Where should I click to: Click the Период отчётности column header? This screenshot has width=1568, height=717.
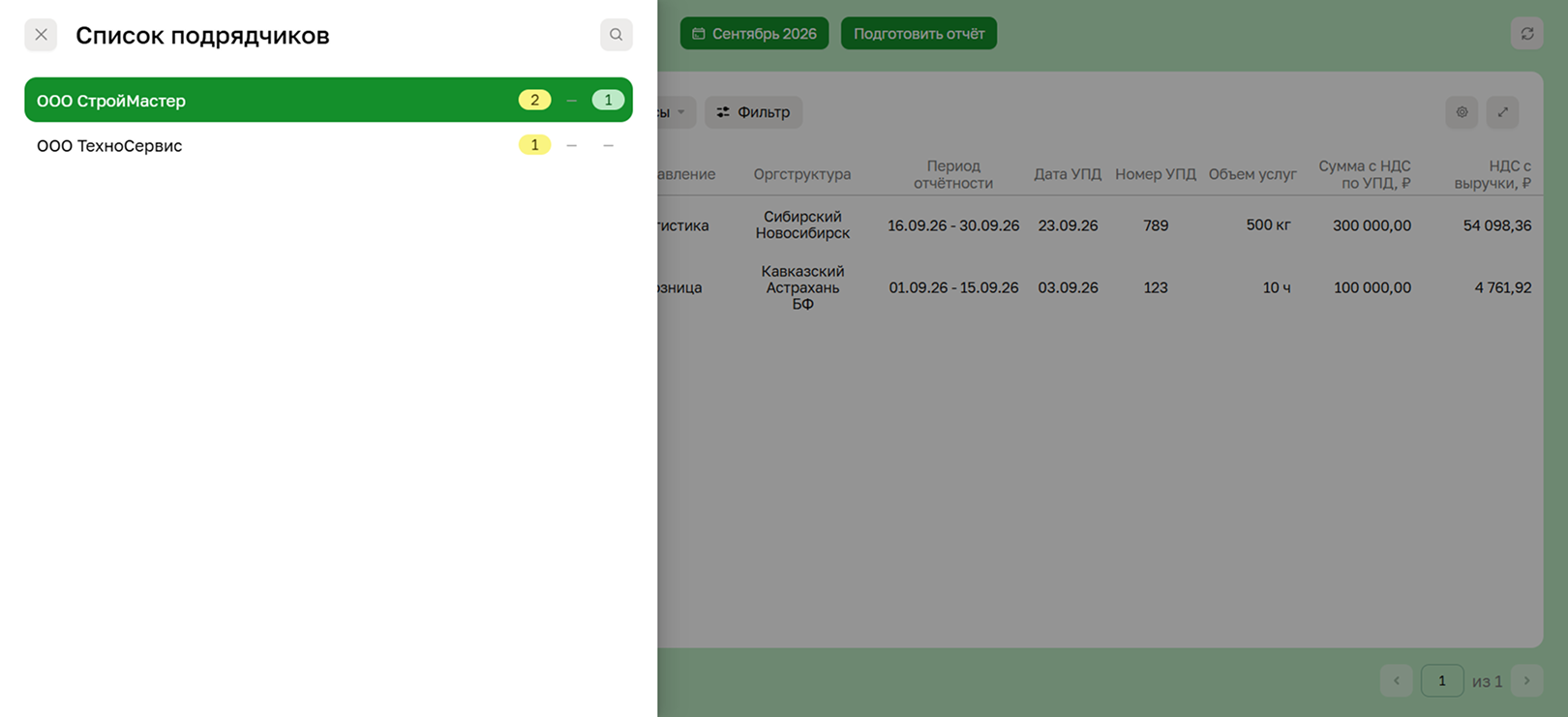point(953,174)
